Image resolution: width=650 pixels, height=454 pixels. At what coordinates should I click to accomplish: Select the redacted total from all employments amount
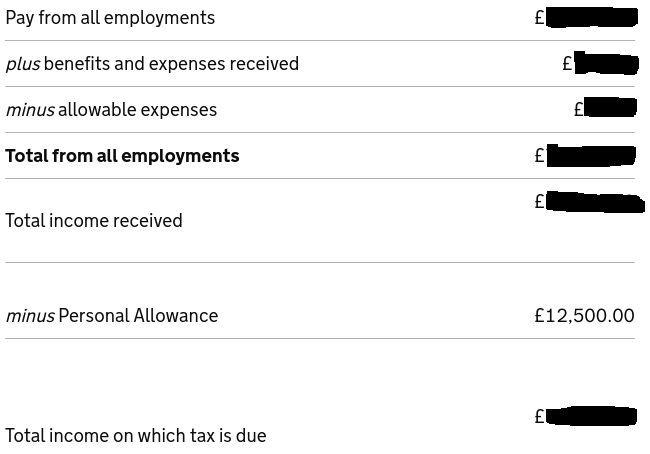[592, 155]
